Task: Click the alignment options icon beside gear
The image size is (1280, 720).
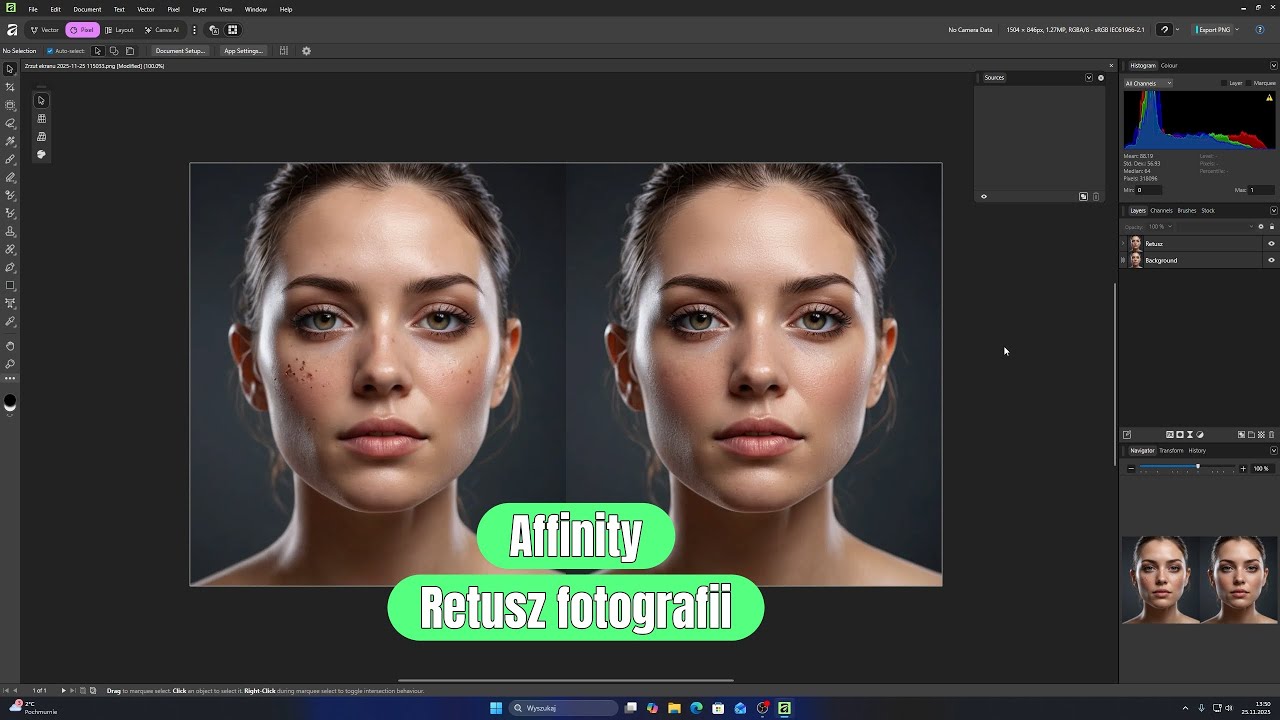Action: [x=283, y=51]
